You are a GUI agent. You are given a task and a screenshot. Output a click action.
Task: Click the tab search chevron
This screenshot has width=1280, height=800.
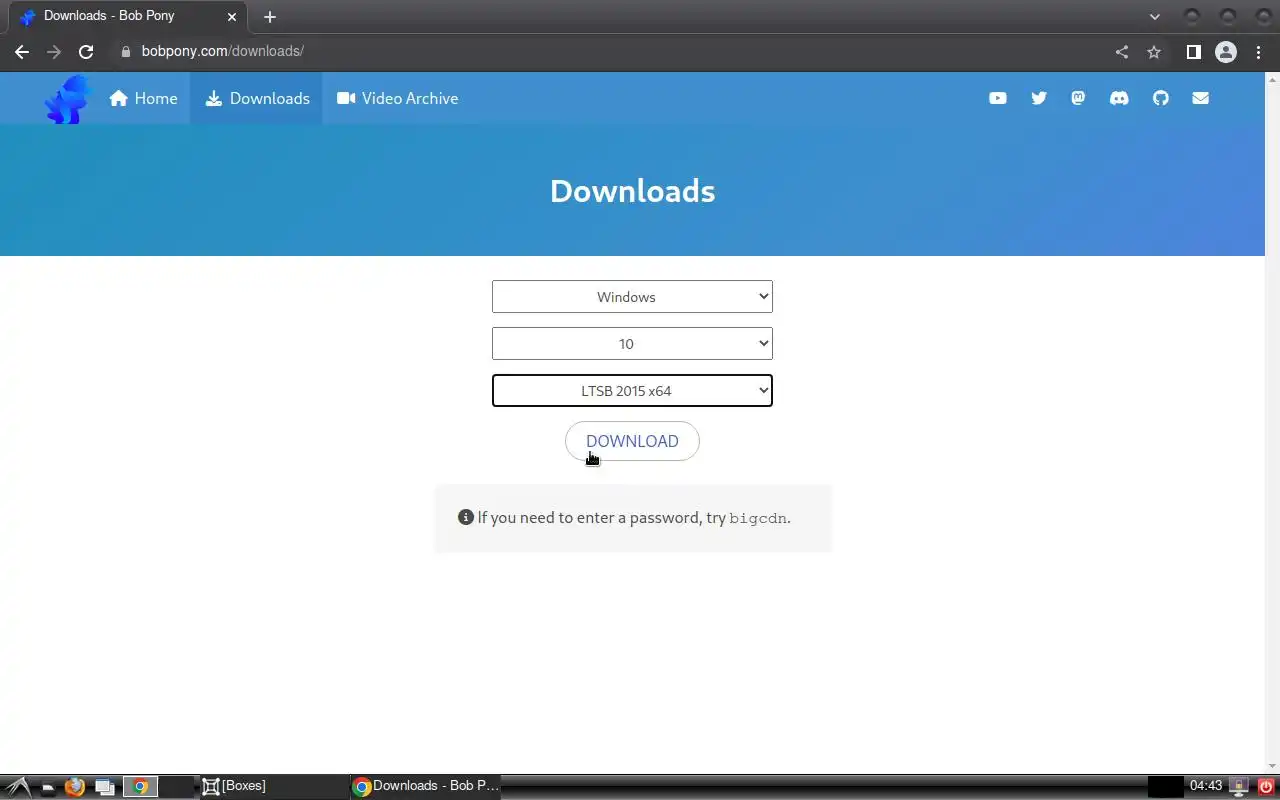(x=1155, y=17)
